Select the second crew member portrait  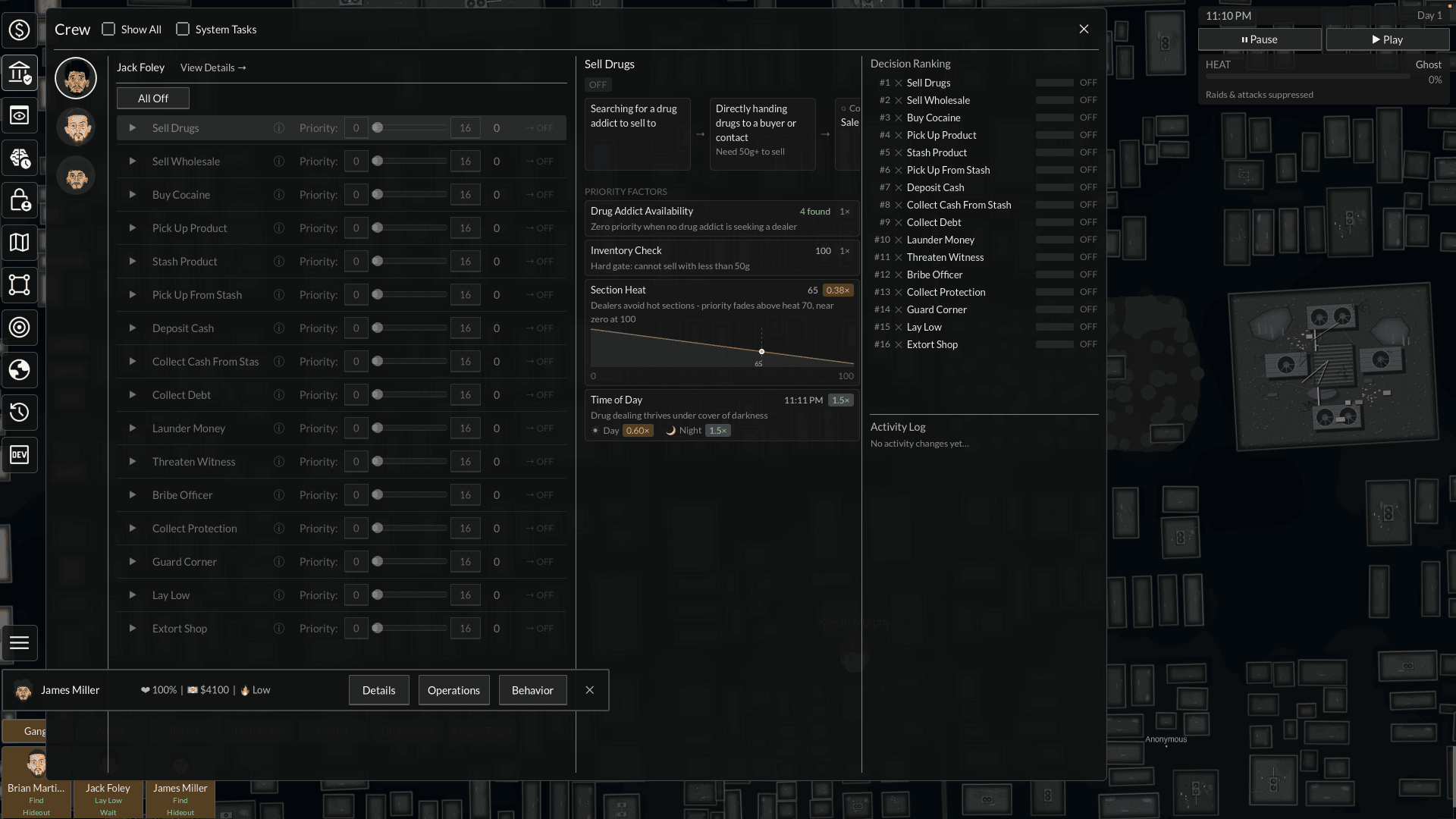pos(76,127)
